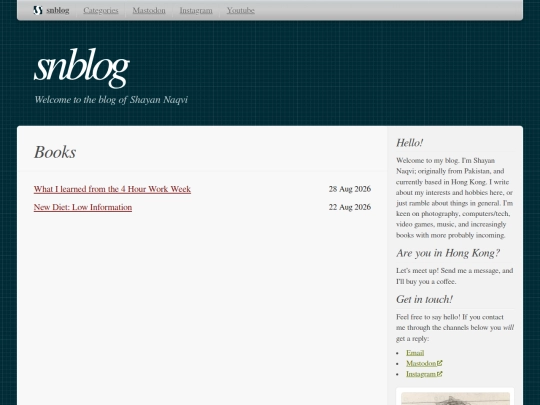
Task: Go to the Mastodon navbar link
Action: (x=149, y=10)
